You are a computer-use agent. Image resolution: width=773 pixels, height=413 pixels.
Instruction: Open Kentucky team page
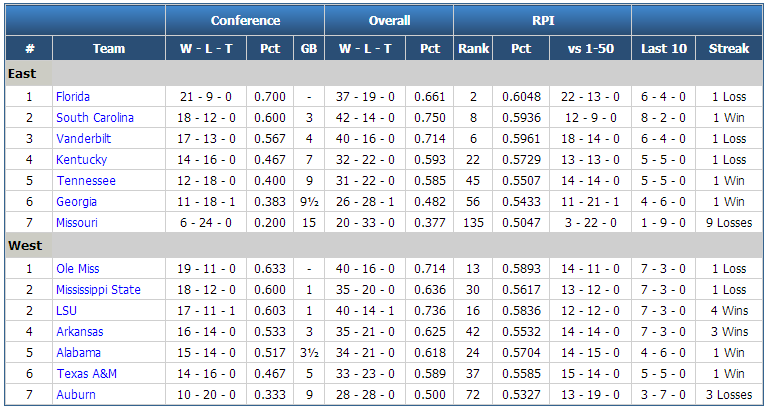tap(81, 160)
